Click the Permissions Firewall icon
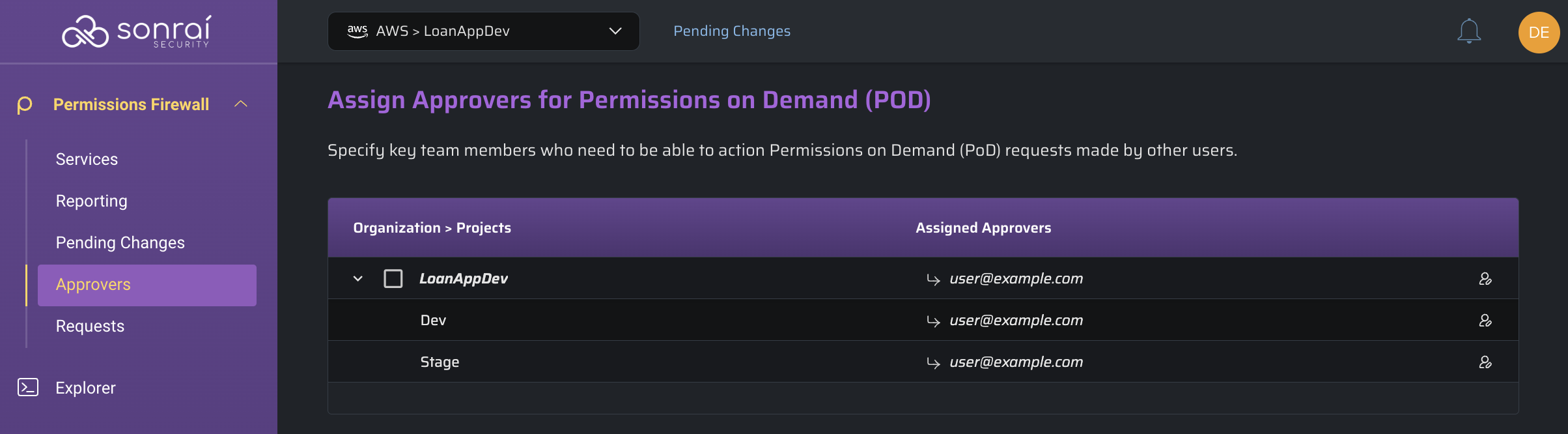The height and width of the screenshot is (434, 1568). (x=25, y=105)
